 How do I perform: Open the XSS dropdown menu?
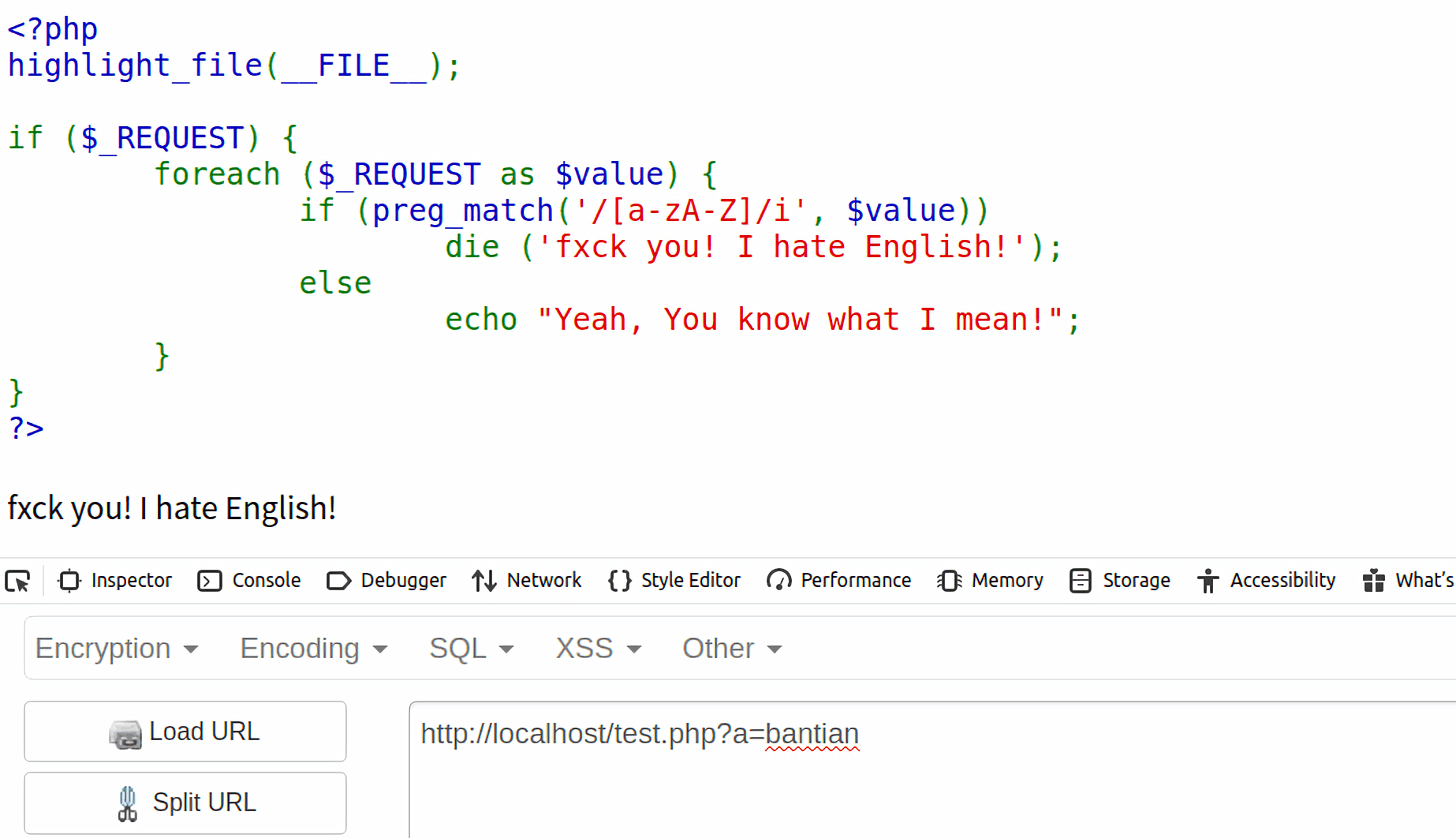point(599,649)
